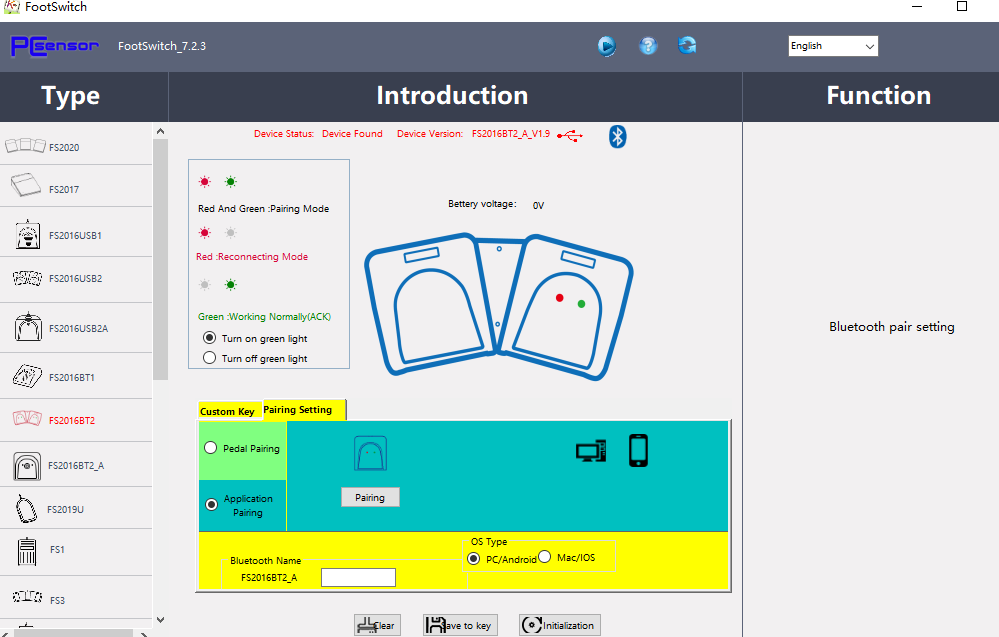Click Red And Green :Pairing Mode label

point(264,208)
